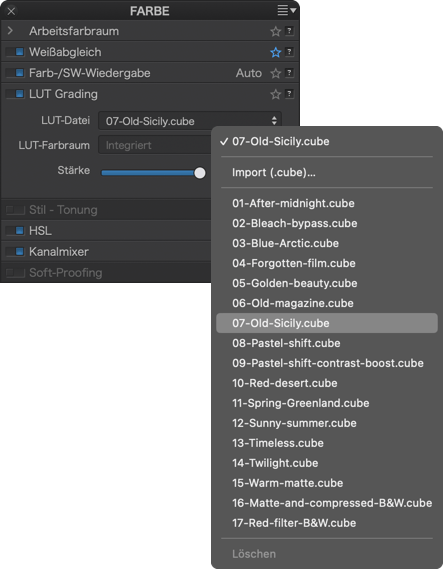Open the FARBE panel options menu icon

287,10
